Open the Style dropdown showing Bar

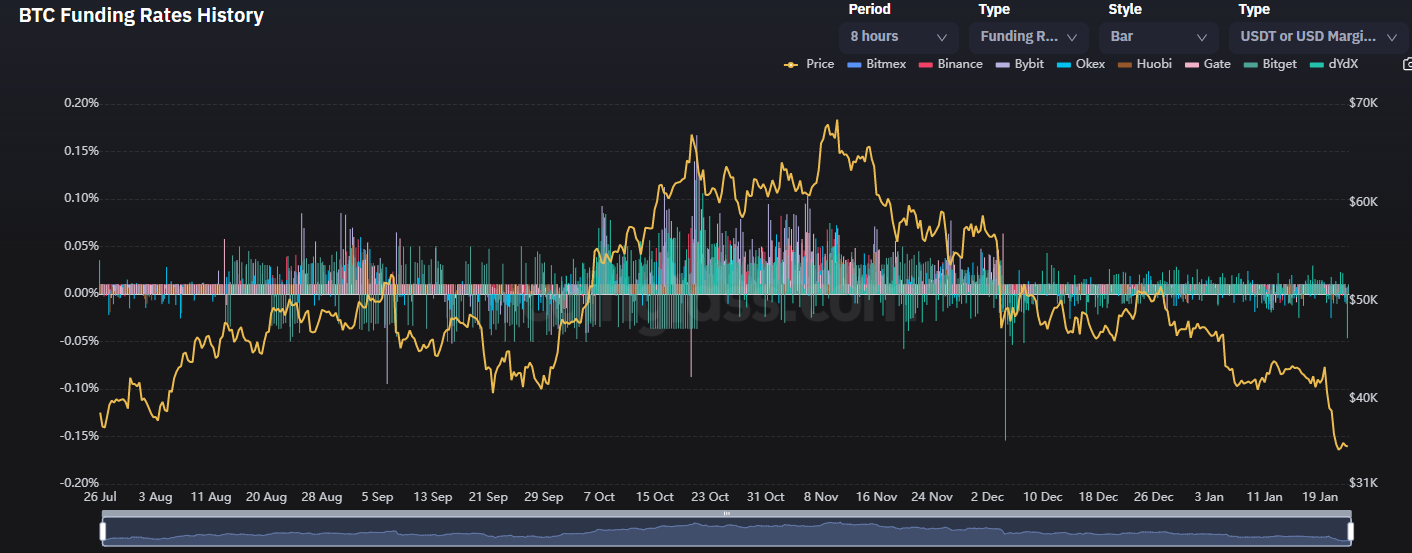click(x=1158, y=37)
